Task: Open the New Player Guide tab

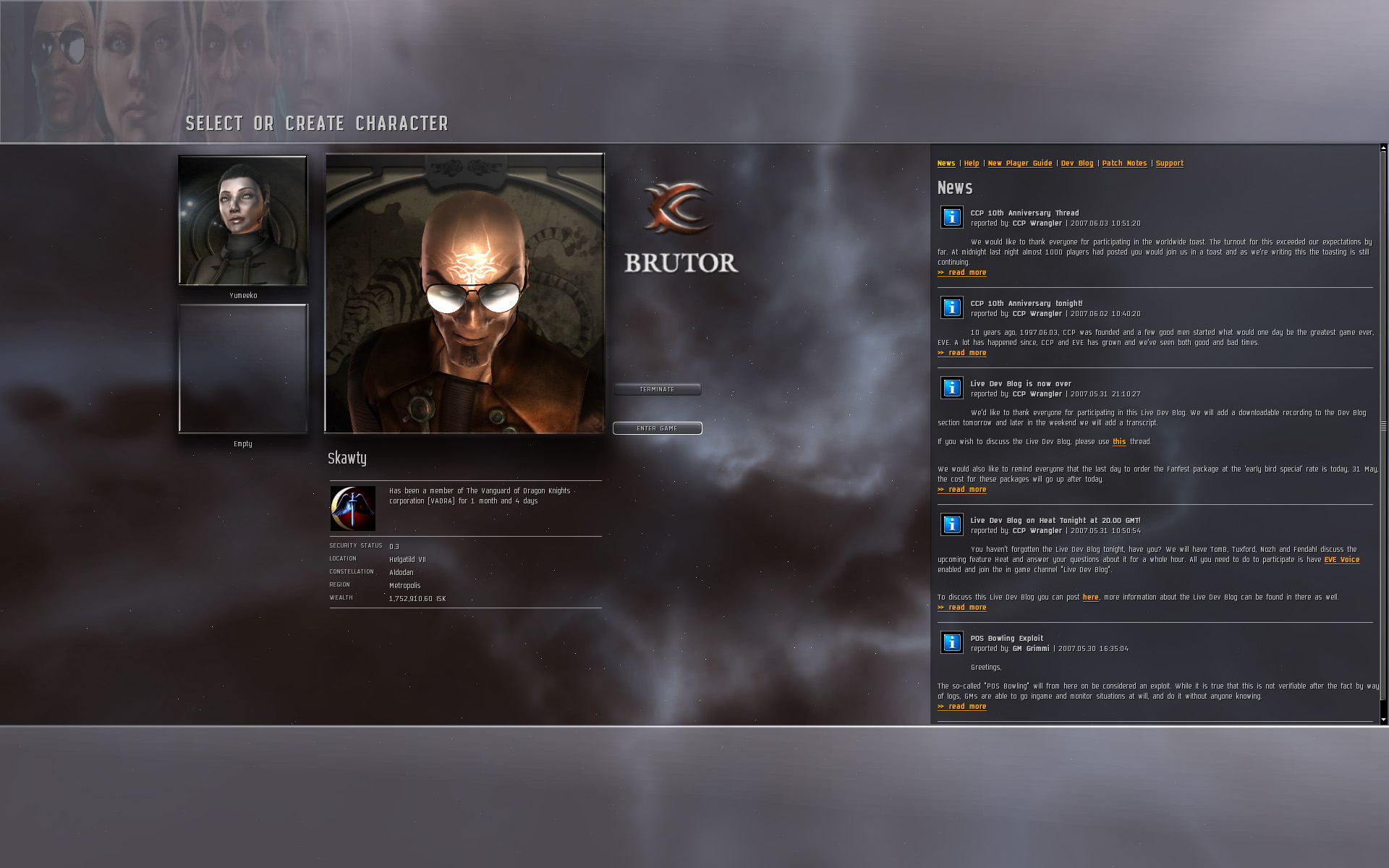Action: pos(1019,163)
